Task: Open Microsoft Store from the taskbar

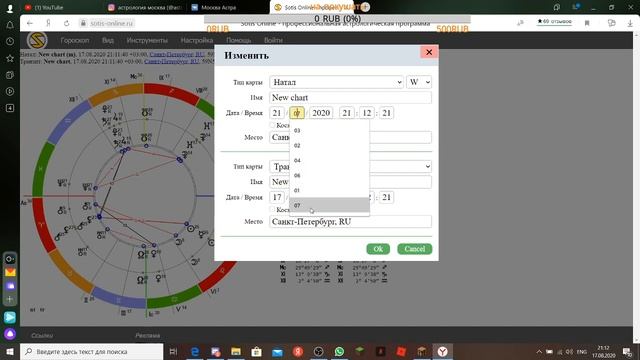Action: point(256,351)
